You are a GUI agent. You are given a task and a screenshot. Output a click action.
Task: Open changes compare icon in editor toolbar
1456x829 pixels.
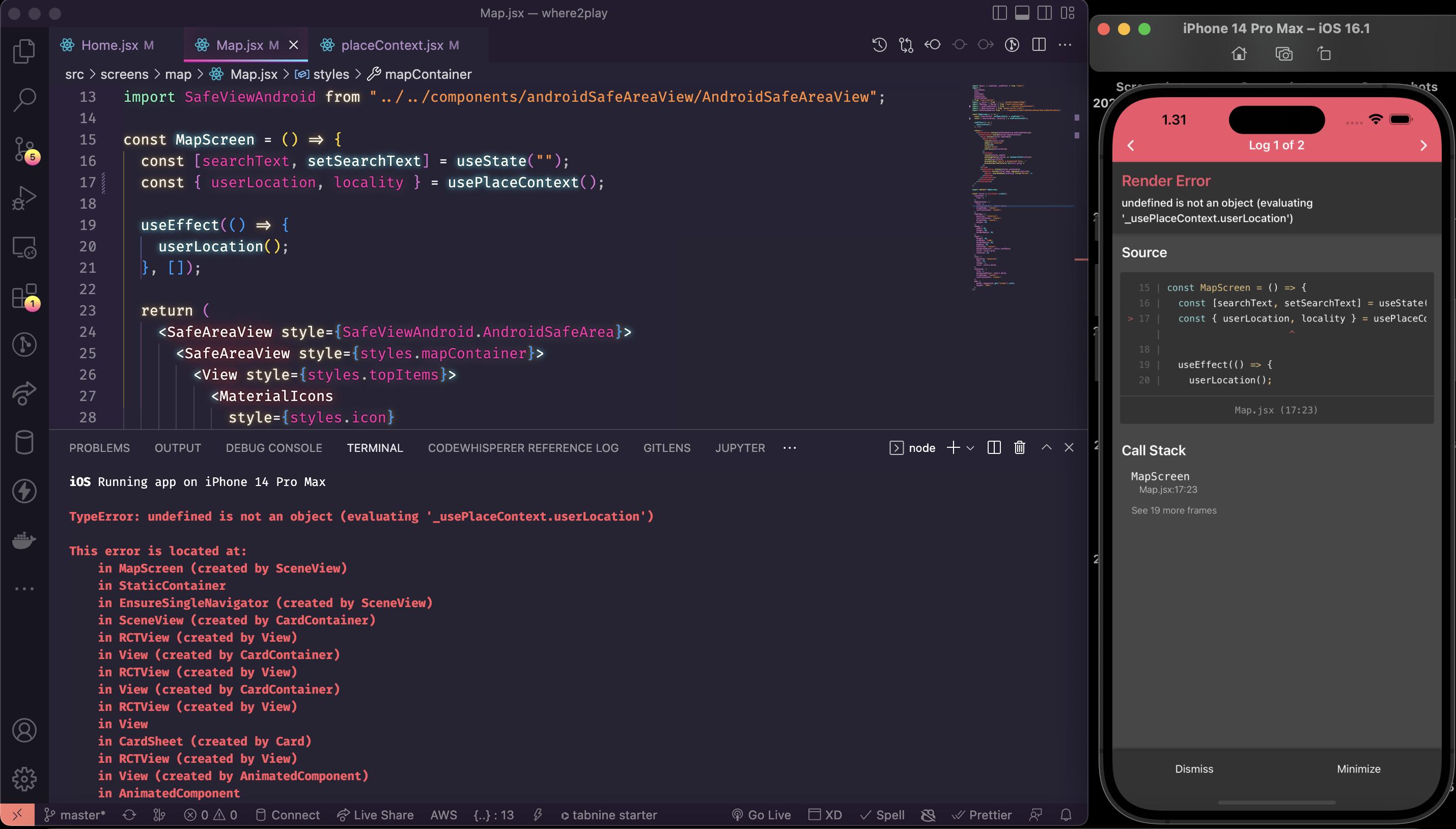tap(906, 45)
